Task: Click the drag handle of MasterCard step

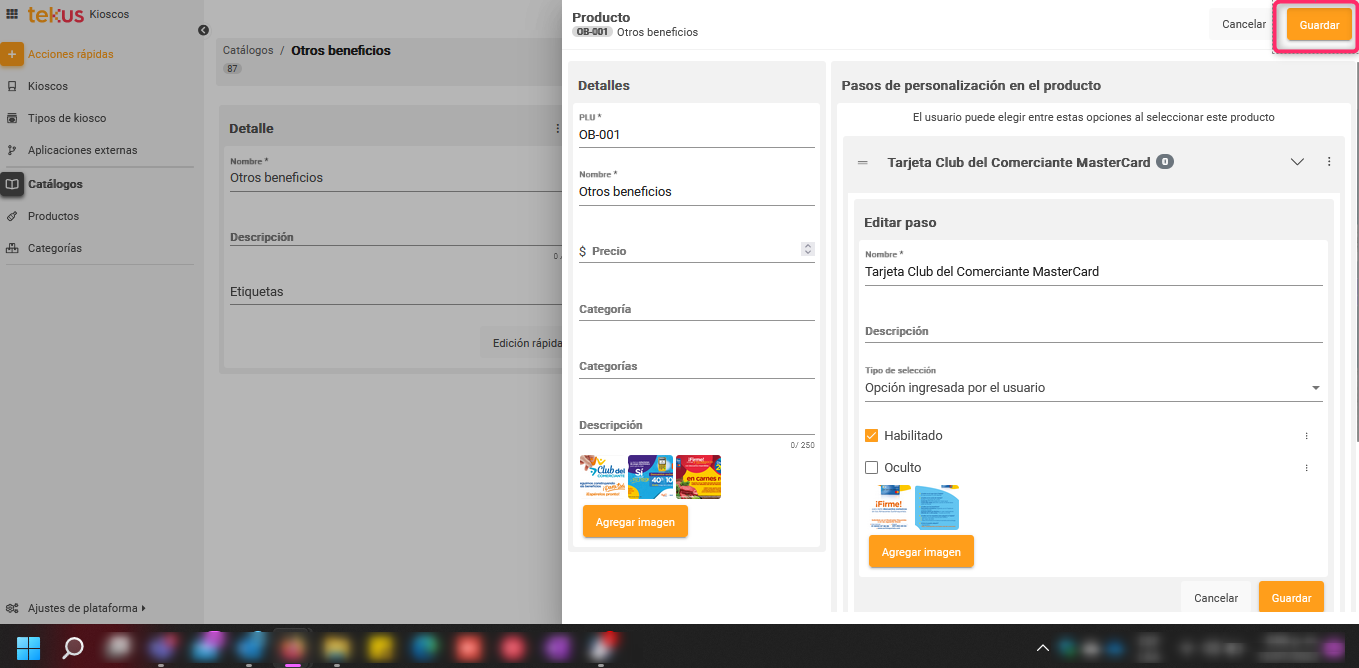Action: [863, 162]
